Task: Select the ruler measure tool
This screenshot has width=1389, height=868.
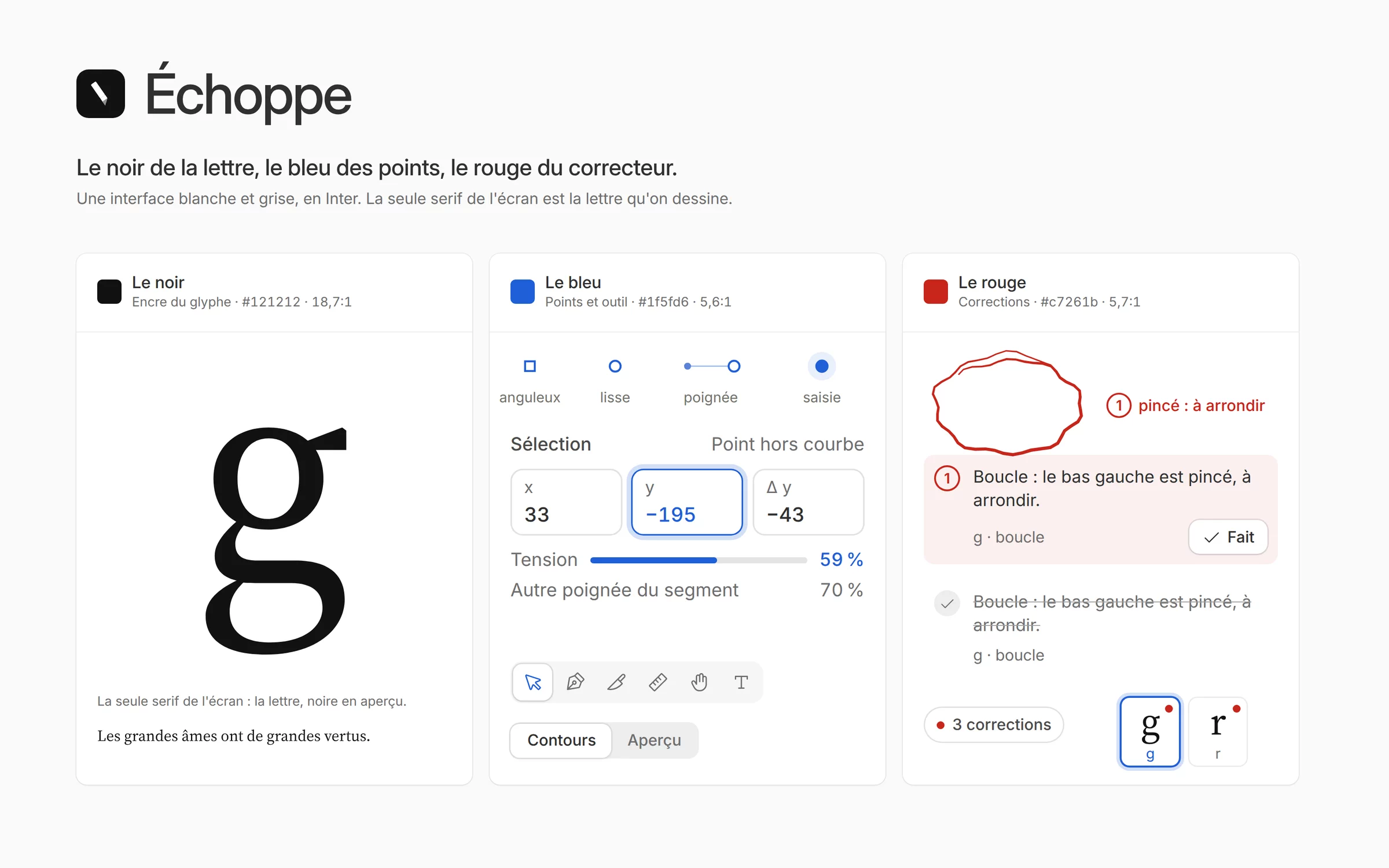Action: [658, 682]
